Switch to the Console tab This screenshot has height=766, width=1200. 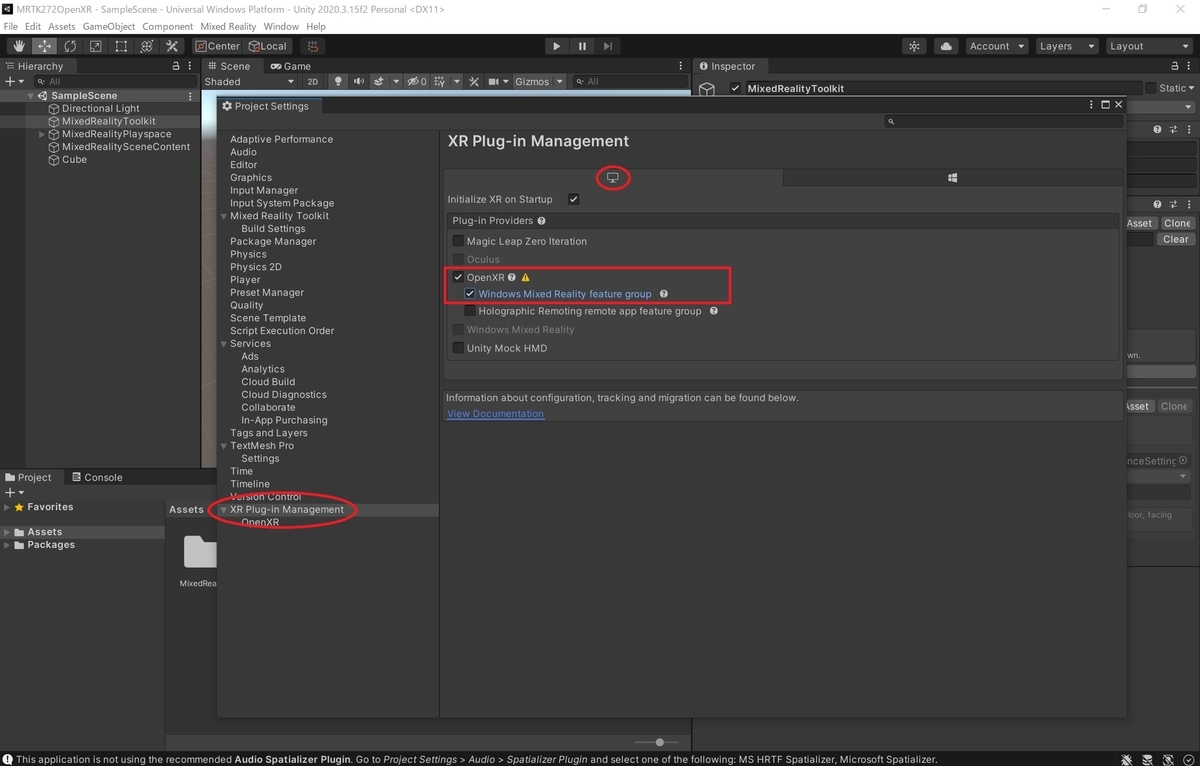point(97,477)
